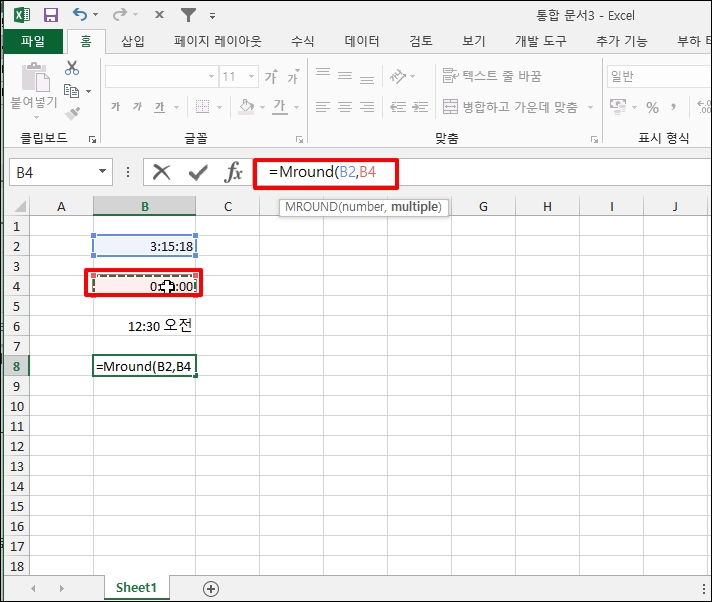
Task: Select cell B2 containing 3:15:18
Action: point(144,246)
